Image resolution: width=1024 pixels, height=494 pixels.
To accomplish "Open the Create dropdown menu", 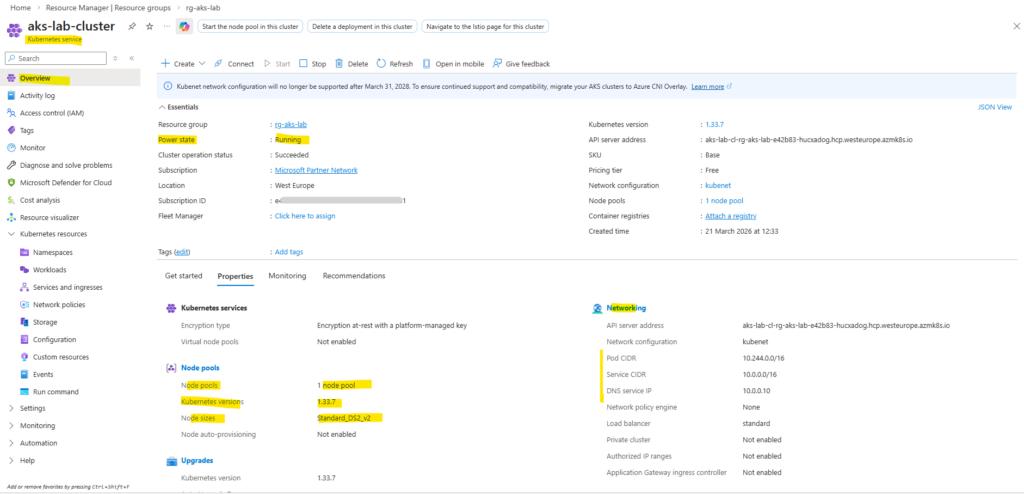I will point(178,64).
